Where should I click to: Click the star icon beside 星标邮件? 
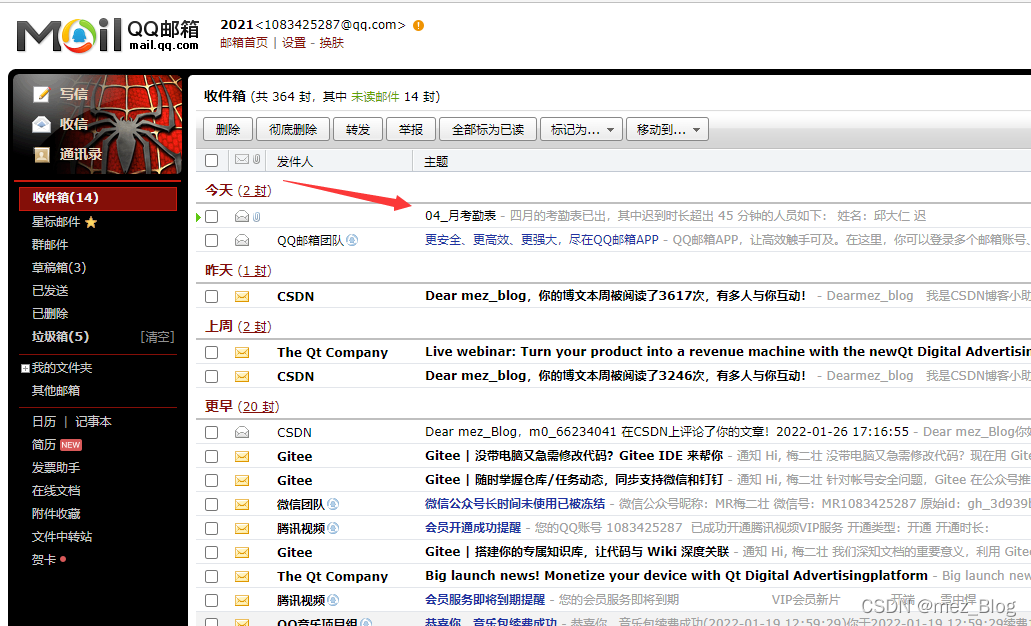91,222
